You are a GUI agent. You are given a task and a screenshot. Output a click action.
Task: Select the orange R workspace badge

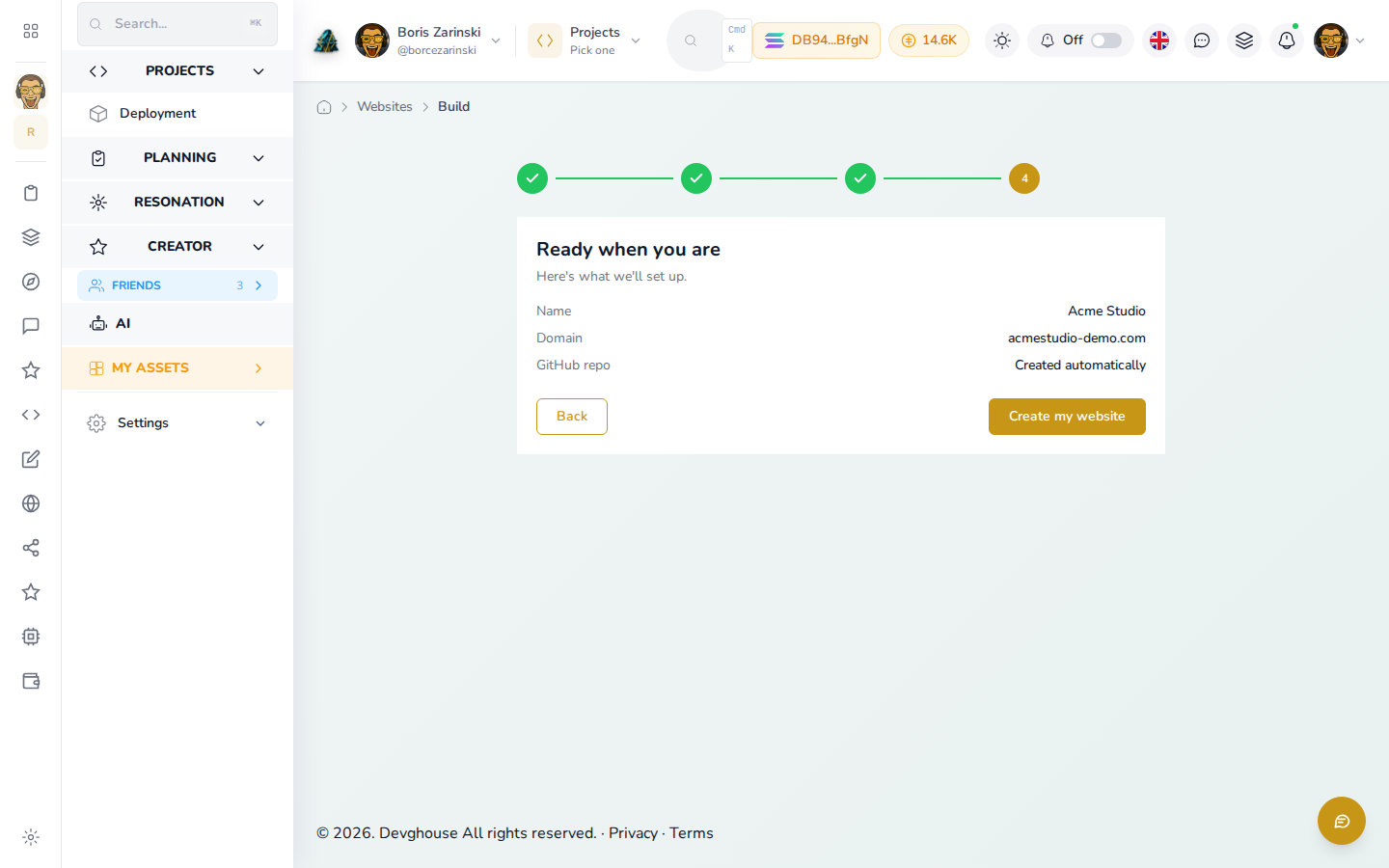coord(31,132)
